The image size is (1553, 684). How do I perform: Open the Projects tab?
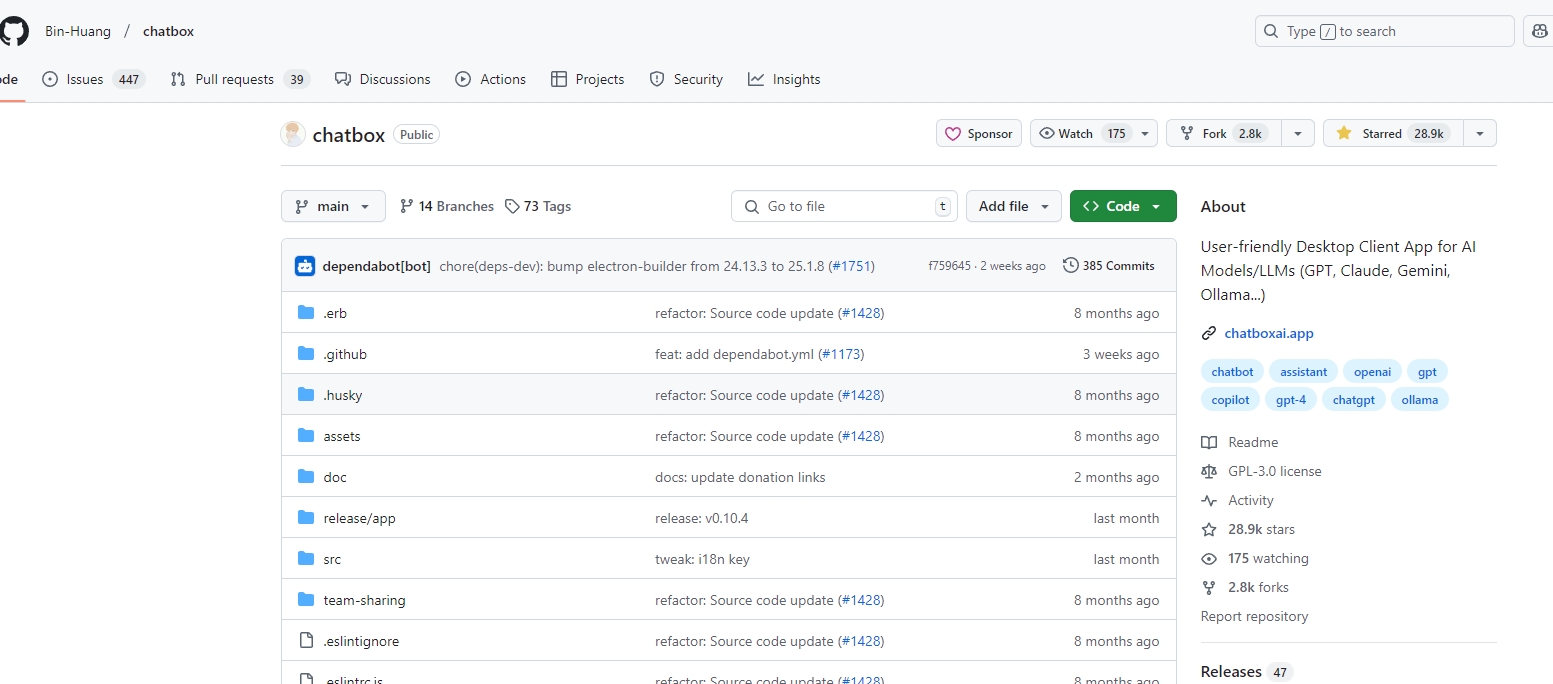pyautogui.click(x=588, y=79)
